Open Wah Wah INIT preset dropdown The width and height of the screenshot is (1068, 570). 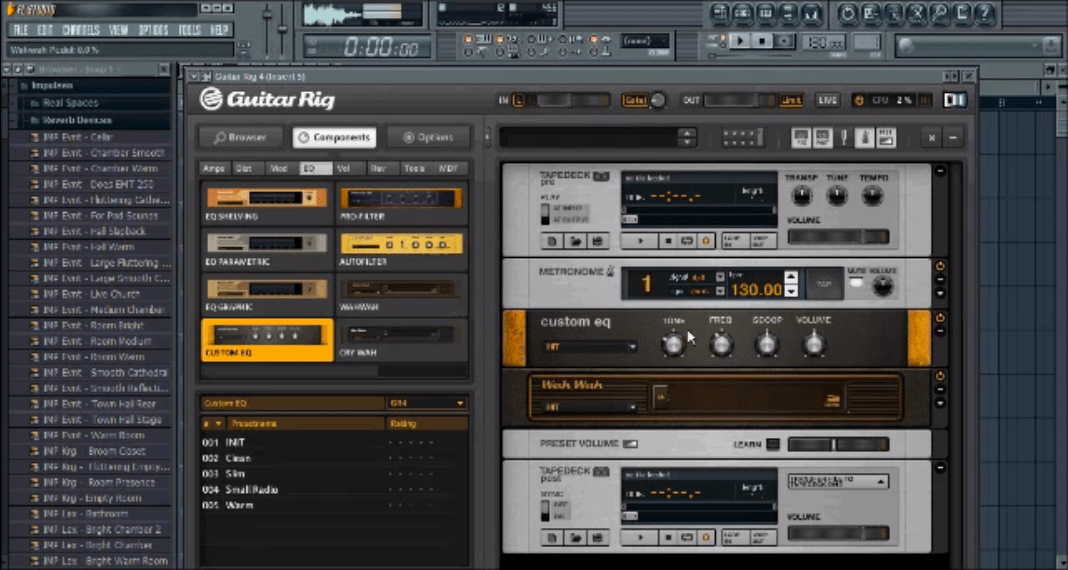pyautogui.click(x=590, y=407)
